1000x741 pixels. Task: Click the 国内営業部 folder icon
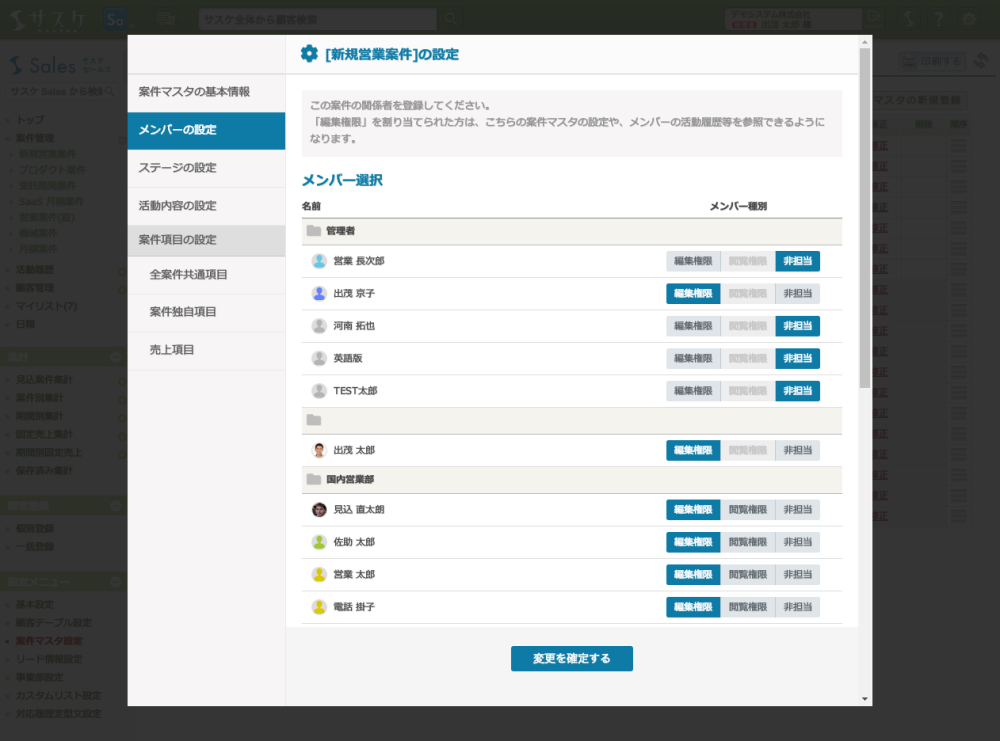coord(314,480)
